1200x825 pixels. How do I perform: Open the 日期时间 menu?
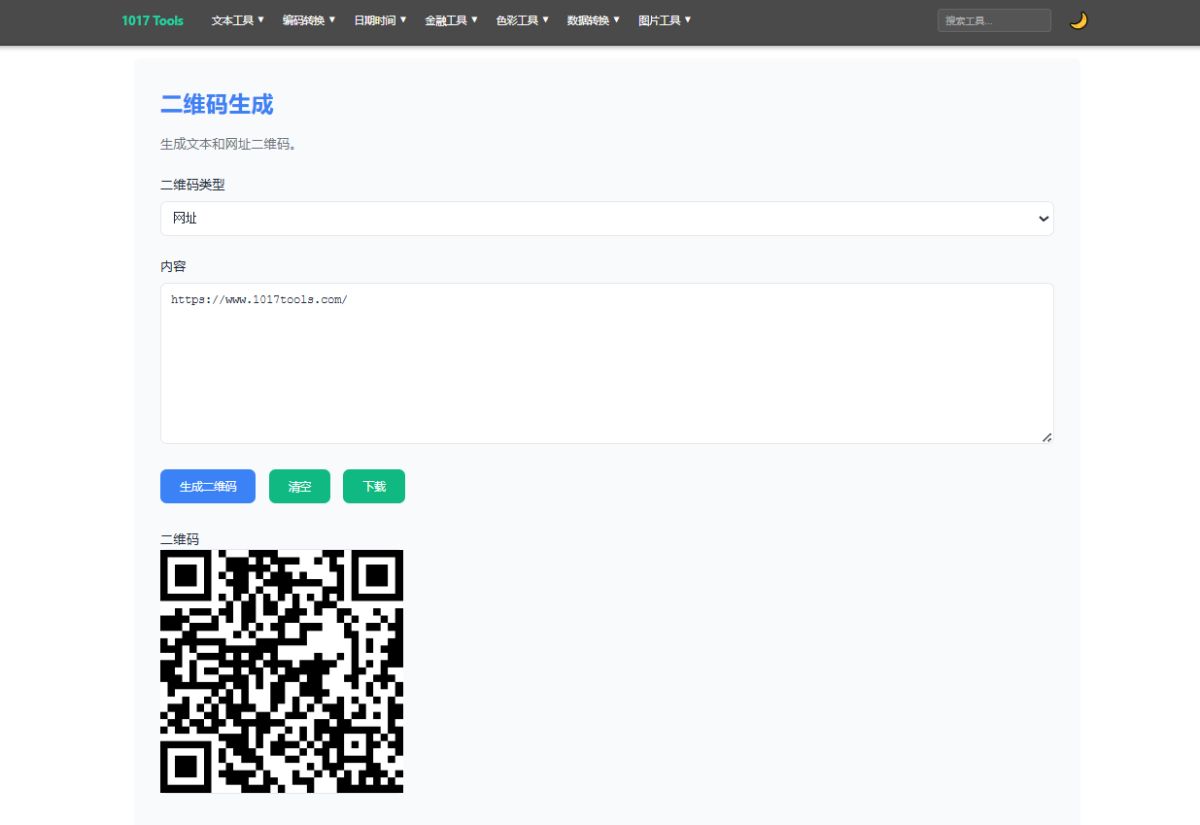[378, 20]
